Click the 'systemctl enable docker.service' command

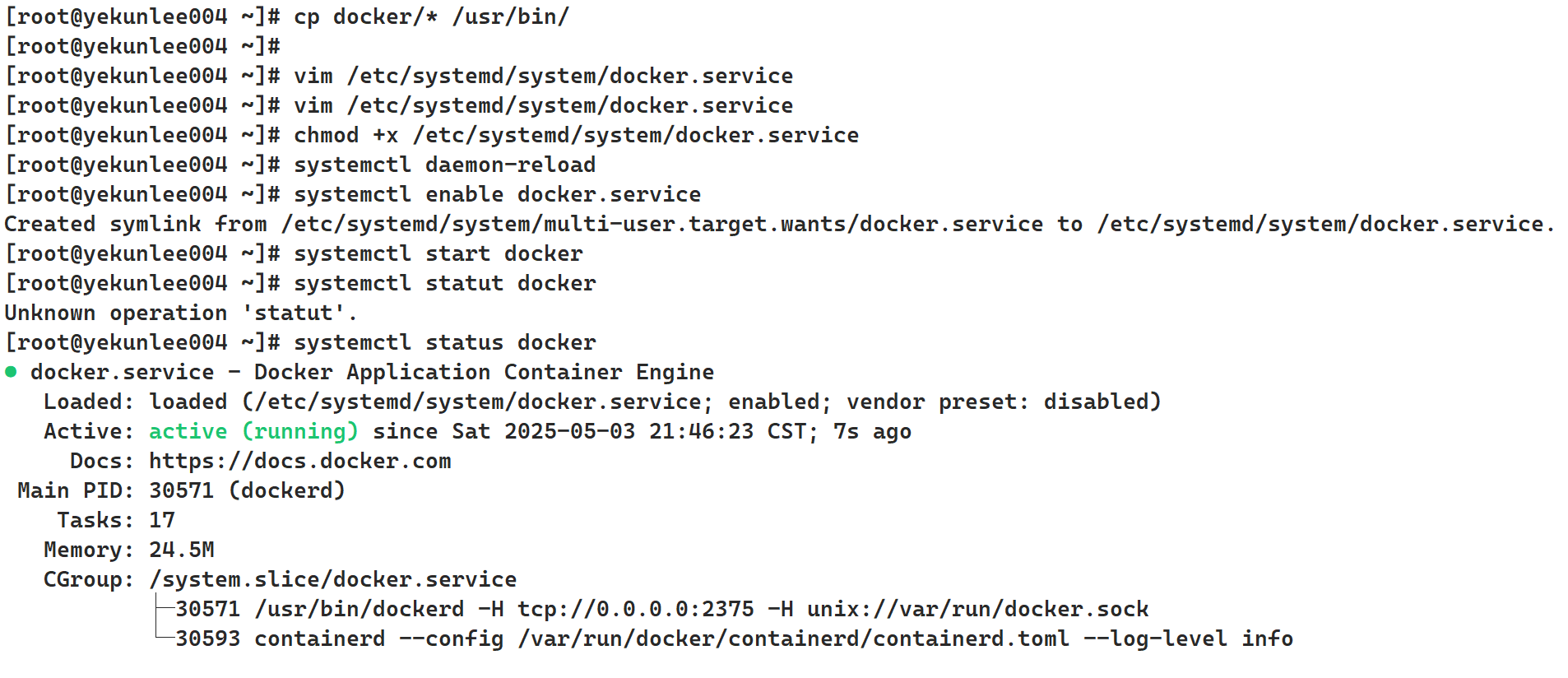[x=497, y=194]
